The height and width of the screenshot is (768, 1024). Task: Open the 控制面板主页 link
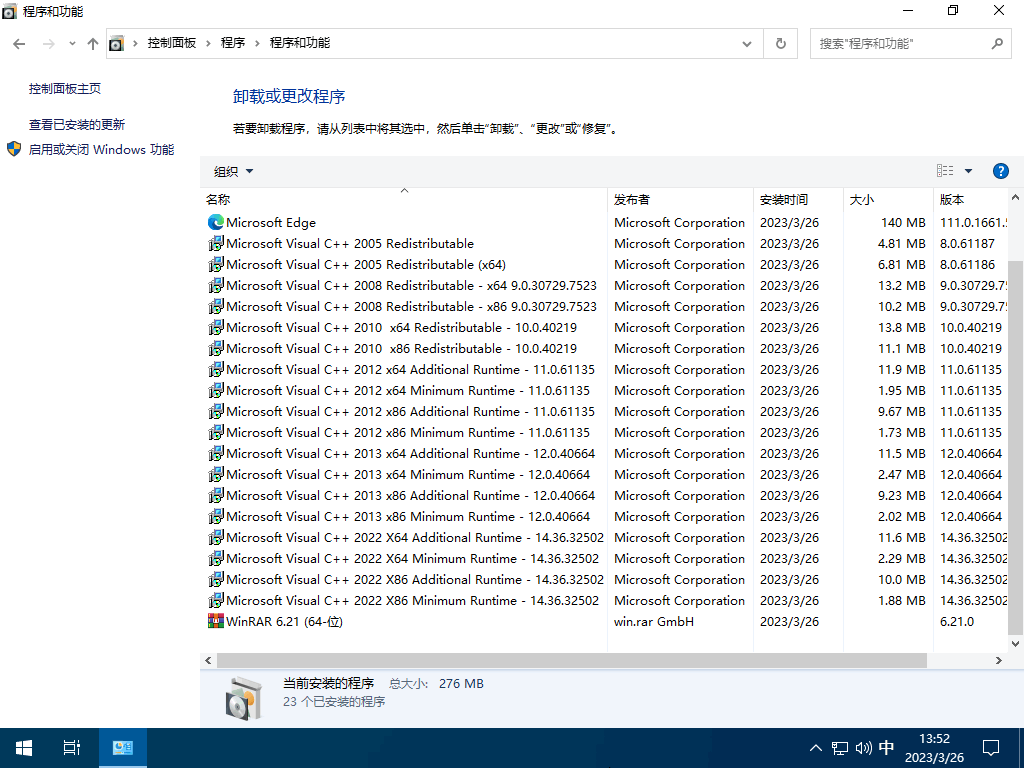pos(65,88)
